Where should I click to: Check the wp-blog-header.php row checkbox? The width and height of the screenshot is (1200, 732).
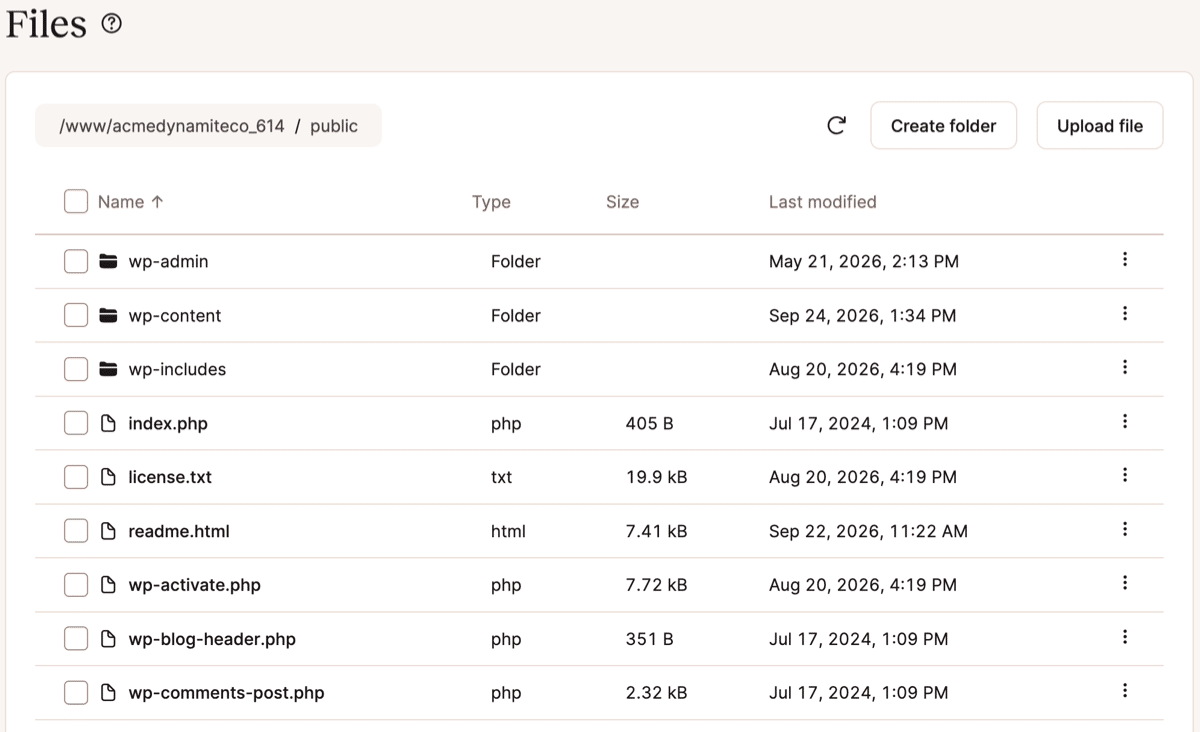tap(76, 639)
